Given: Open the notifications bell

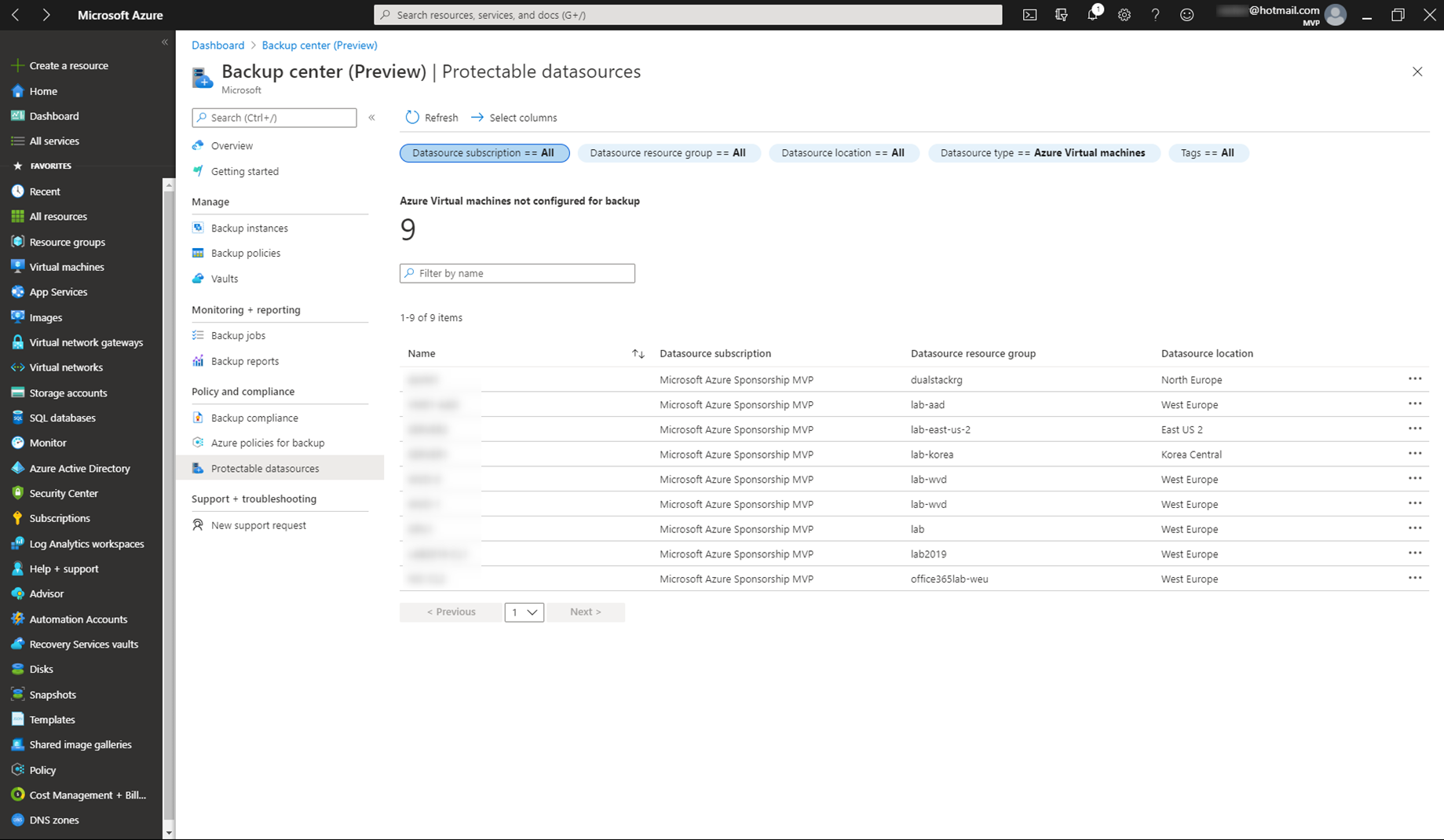Looking at the screenshot, I should click(x=1093, y=15).
